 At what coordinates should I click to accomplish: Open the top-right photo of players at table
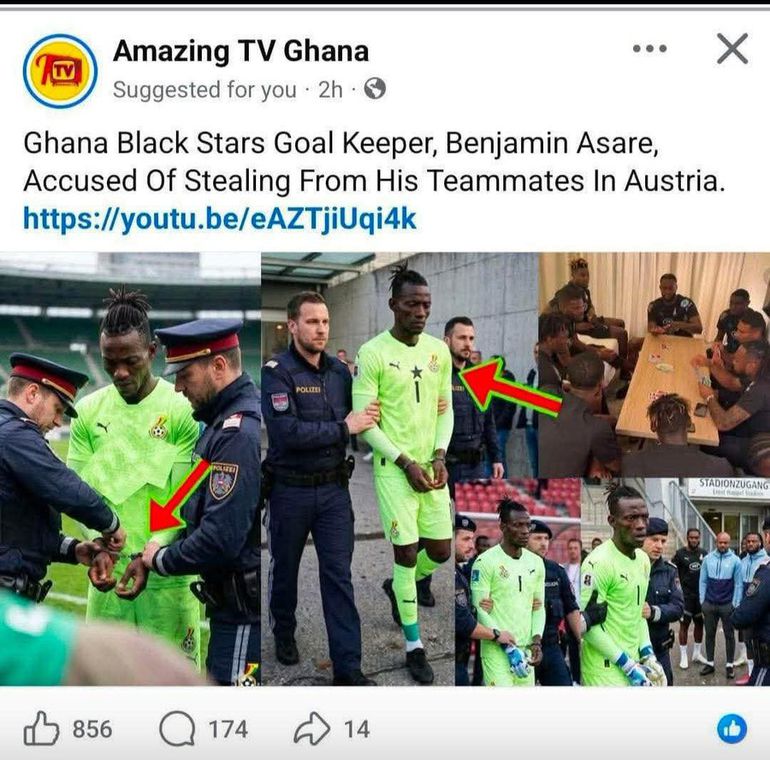(655, 365)
